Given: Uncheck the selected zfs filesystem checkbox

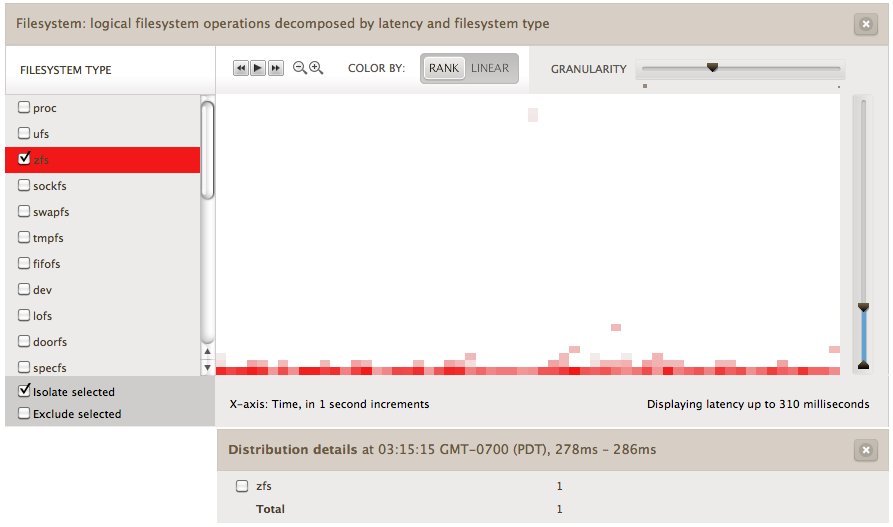Looking at the screenshot, I should (24, 159).
